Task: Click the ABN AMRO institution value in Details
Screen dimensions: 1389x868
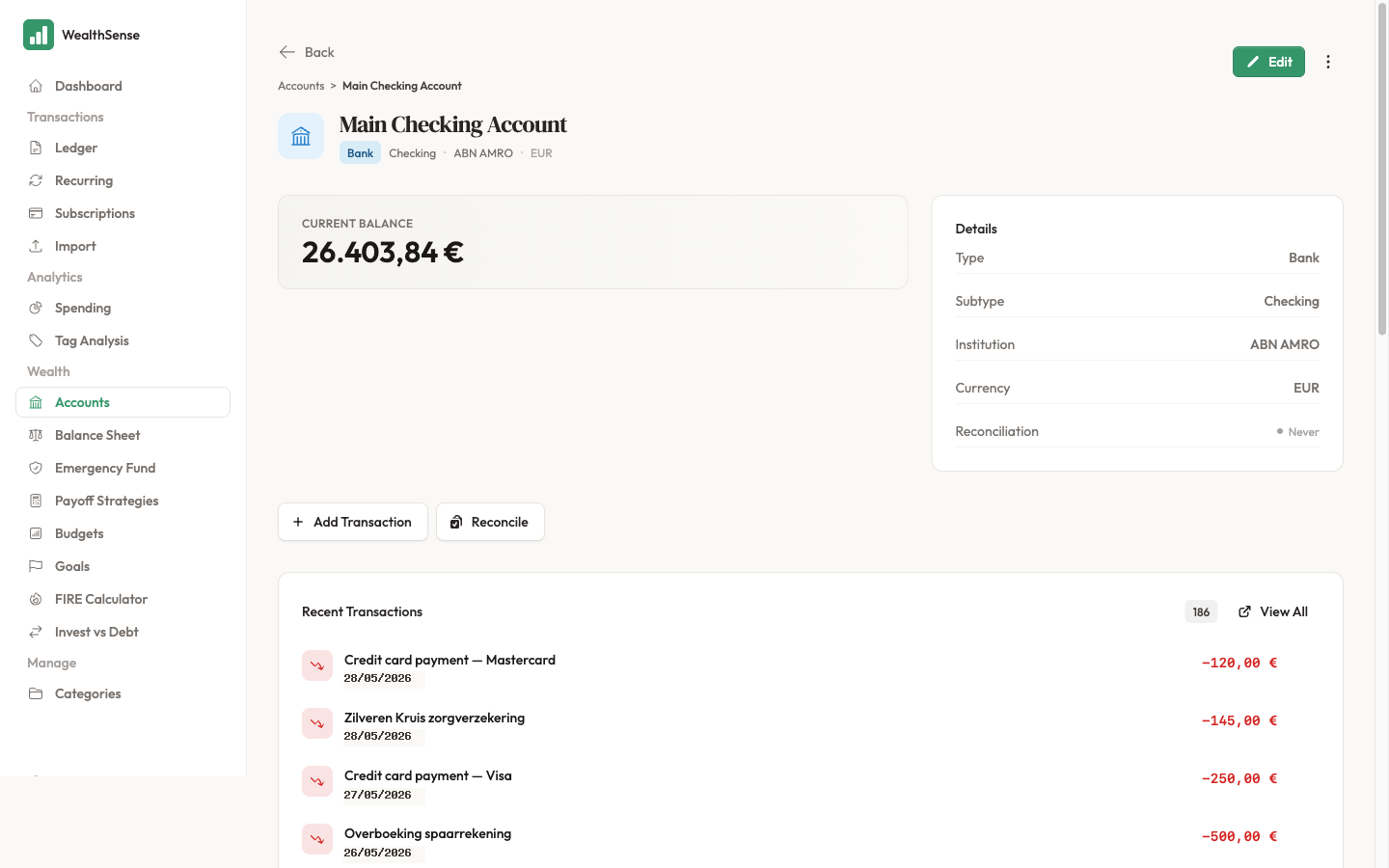Action: [1285, 344]
